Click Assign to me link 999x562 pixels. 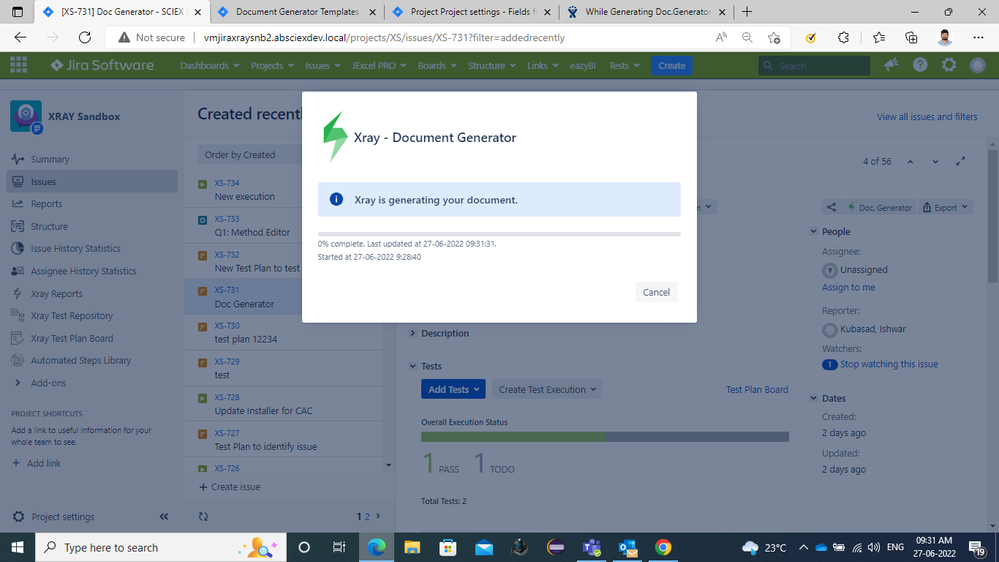click(x=848, y=287)
